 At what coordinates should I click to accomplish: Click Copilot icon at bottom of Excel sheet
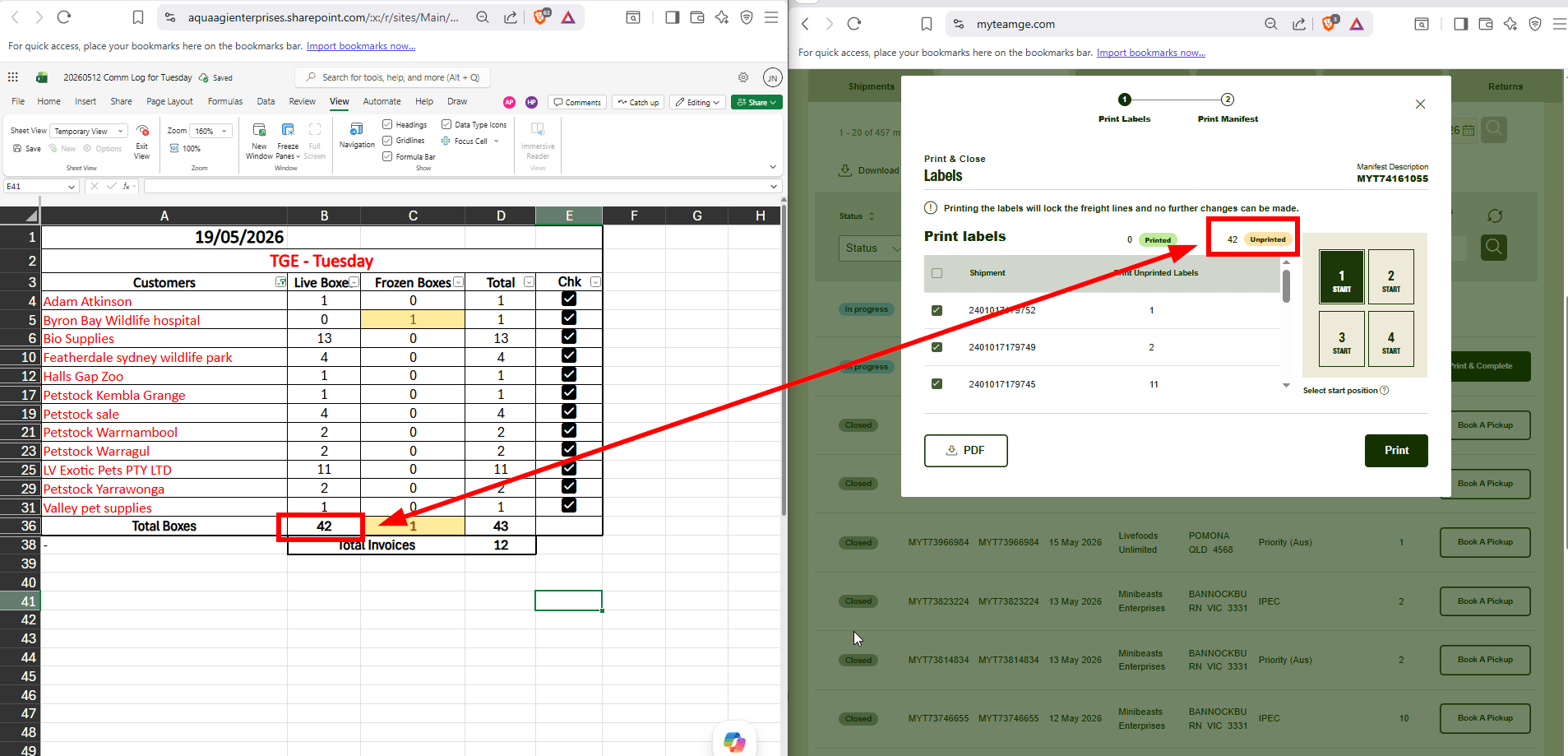734,742
